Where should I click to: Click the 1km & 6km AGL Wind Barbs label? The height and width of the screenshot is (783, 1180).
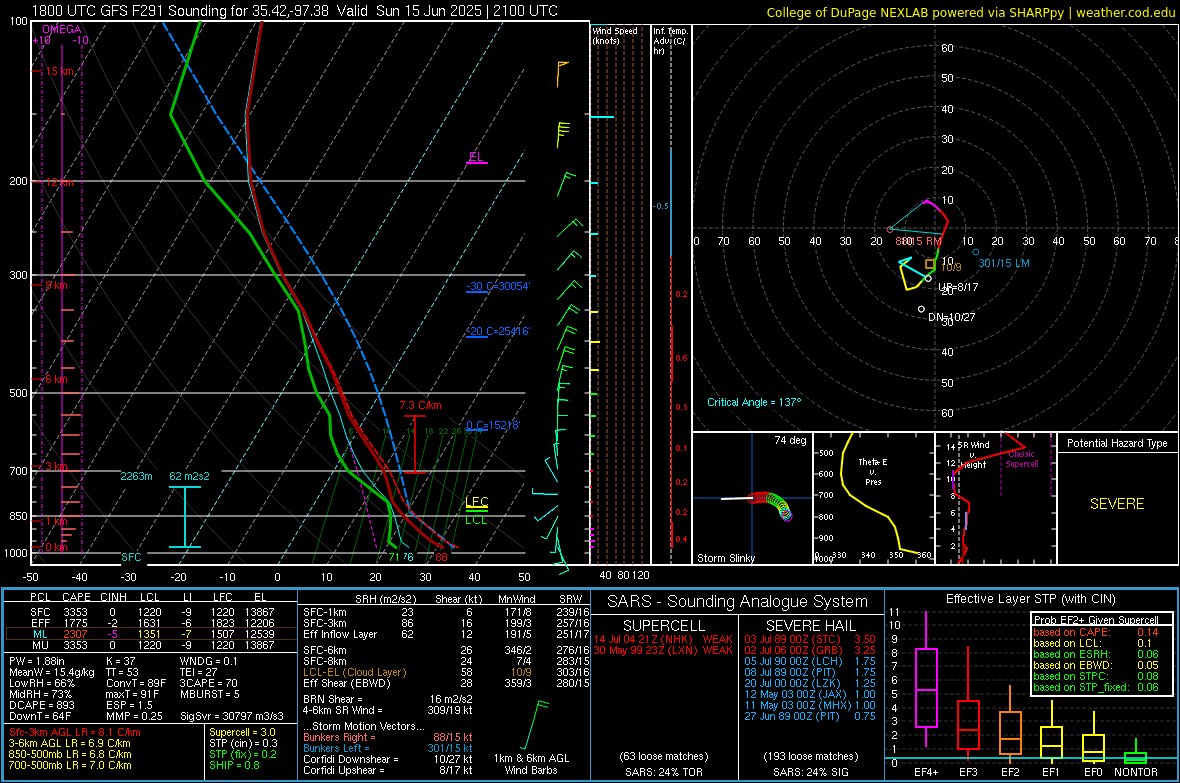coord(531,764)
